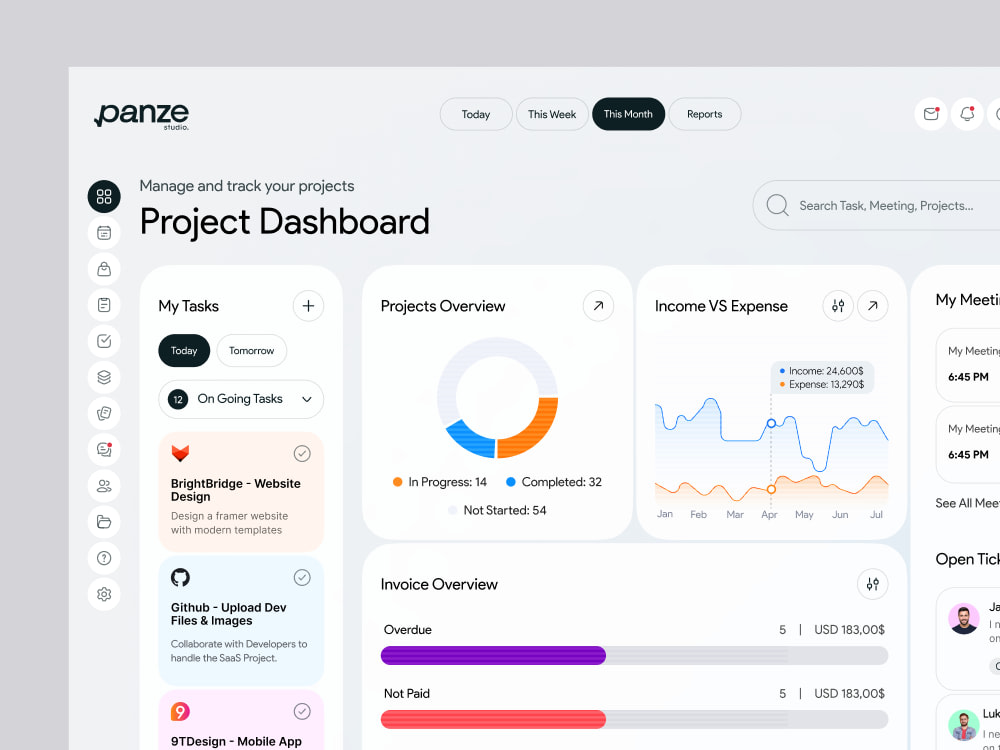Click the 'In Progress: 14' legend
The width and height of the screenshot is (1000, 750).
coord(440,482)
